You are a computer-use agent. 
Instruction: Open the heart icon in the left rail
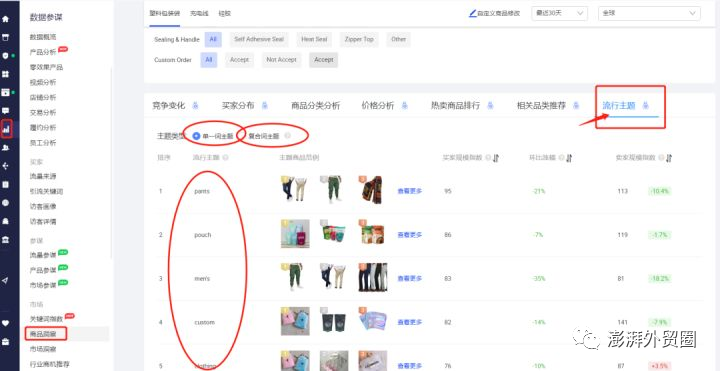click(6, 323)
